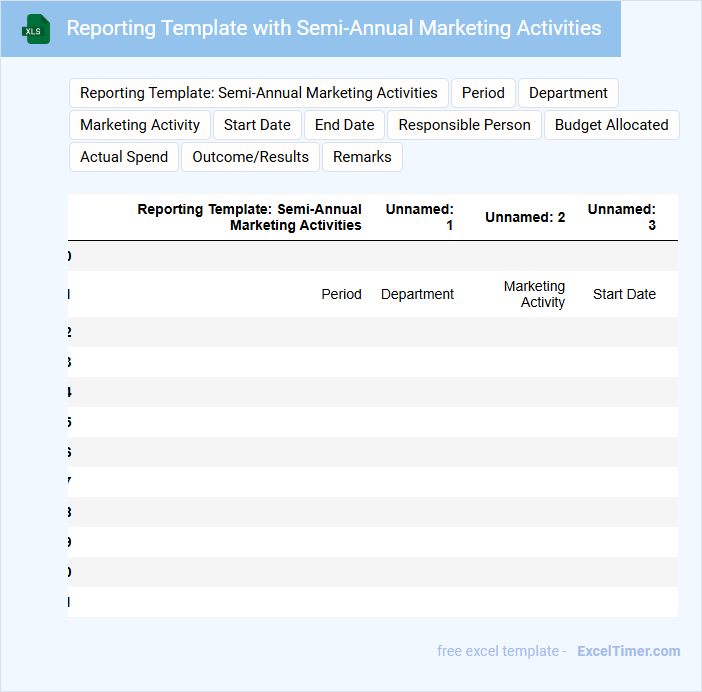Image resolution: width=702 pixels, height=692 pixels.
Task: Click the Period tag
Action: tap(483, 93)
